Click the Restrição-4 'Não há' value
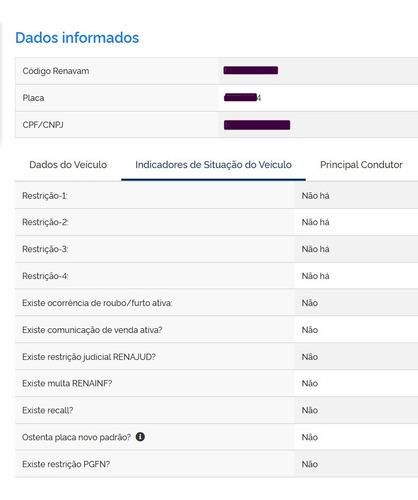The height and width of the screenshot is (500, 418). tap(316, 276)
